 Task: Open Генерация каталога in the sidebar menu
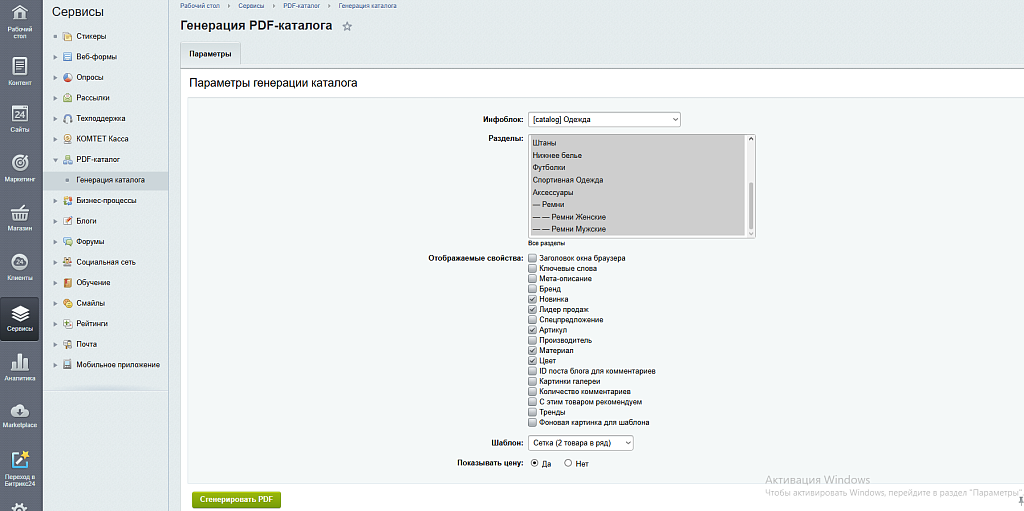[x=110, y=180]
